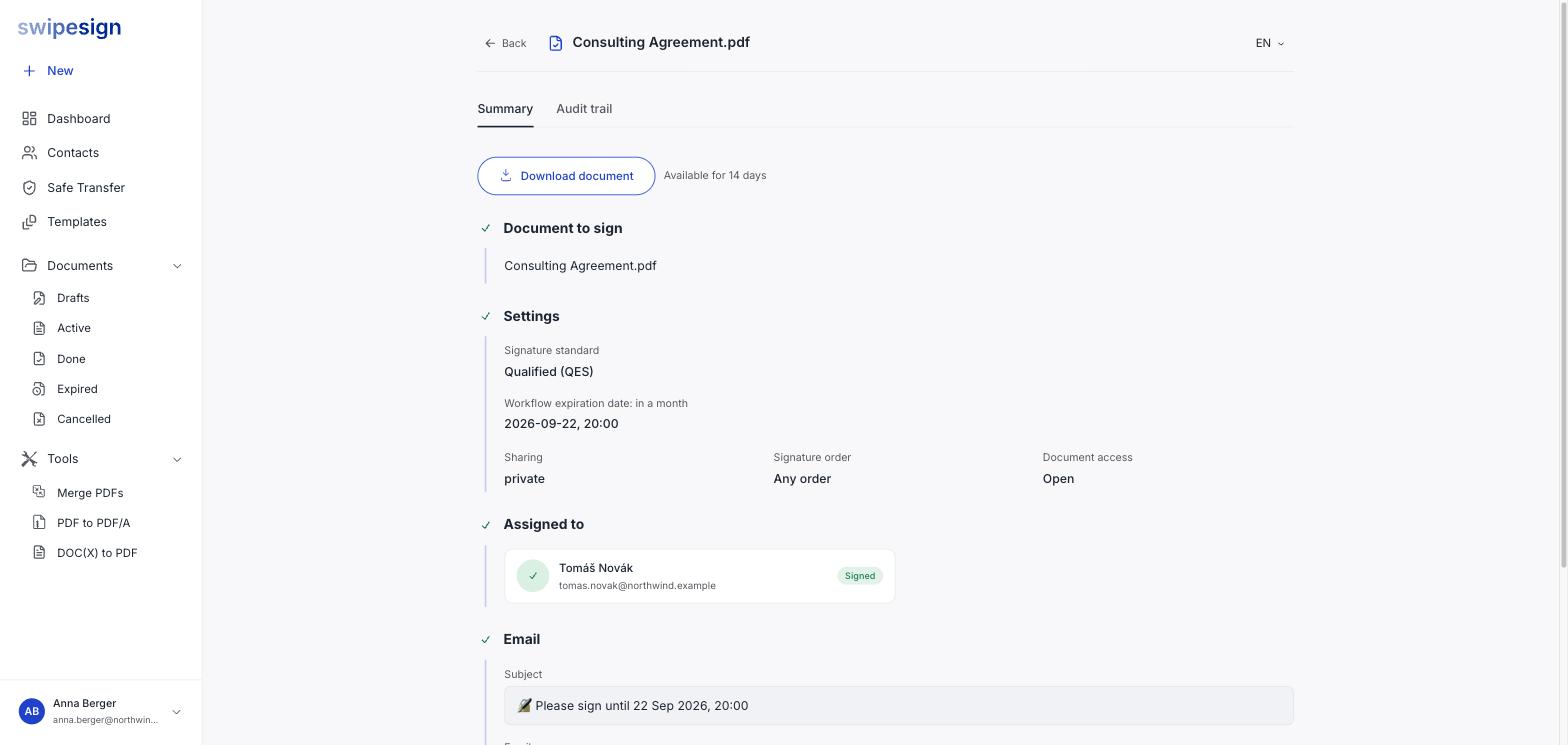The height and width of the screenshot is (745, 1568).
Task: Switch to the Audit trail tab
Action: 584,109
